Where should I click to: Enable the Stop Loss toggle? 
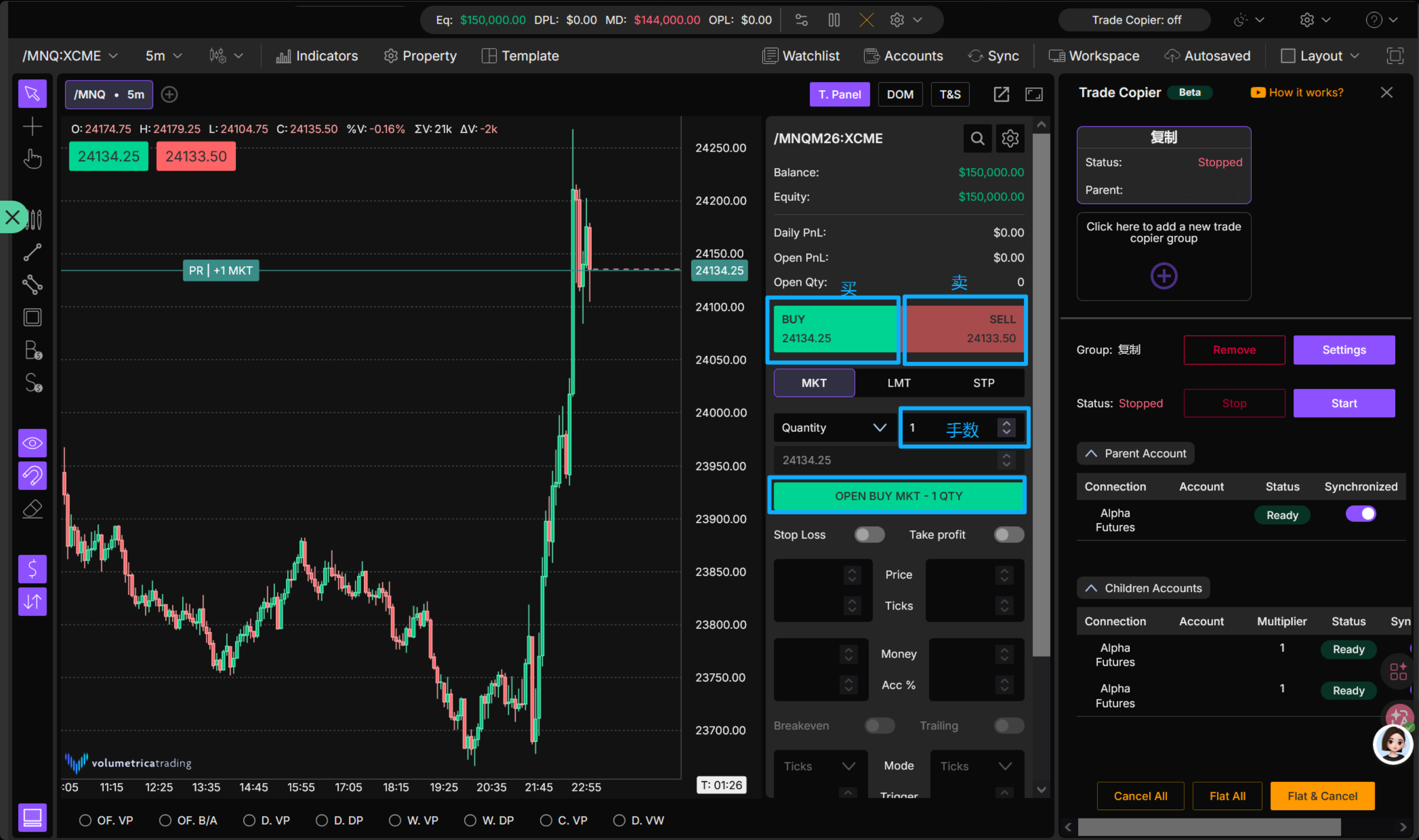click(869, 534)
